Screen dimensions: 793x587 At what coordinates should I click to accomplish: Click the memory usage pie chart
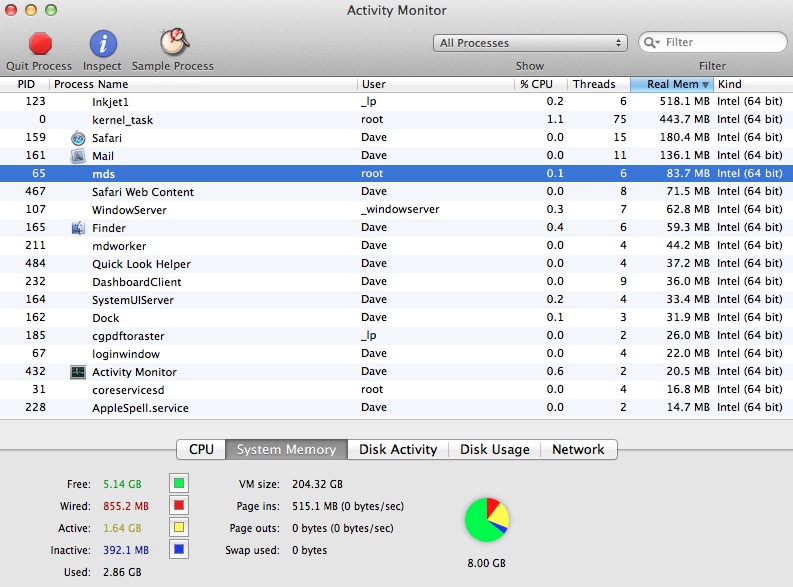487,520
